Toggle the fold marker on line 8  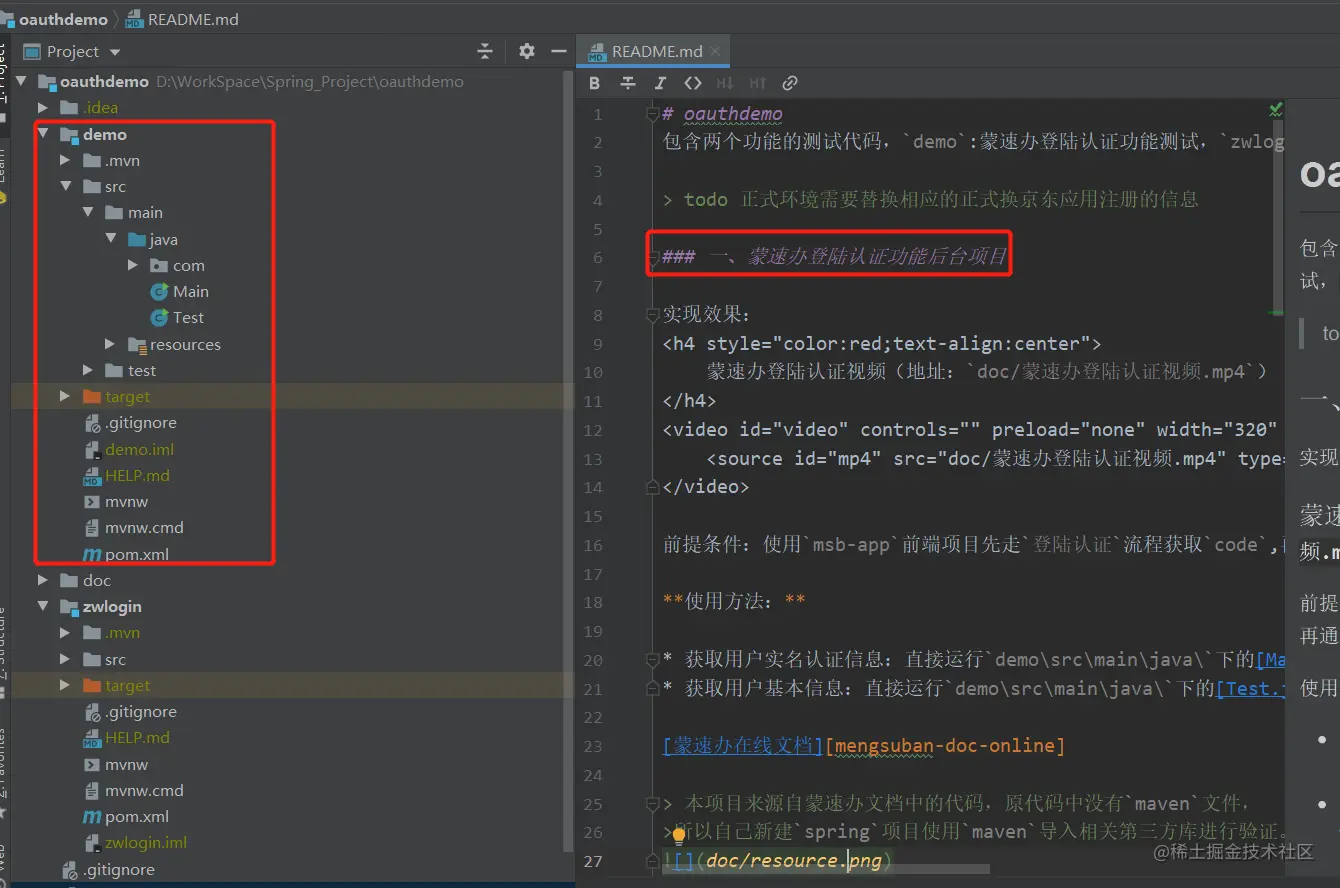pyautogui.click(x=653, y=315)
